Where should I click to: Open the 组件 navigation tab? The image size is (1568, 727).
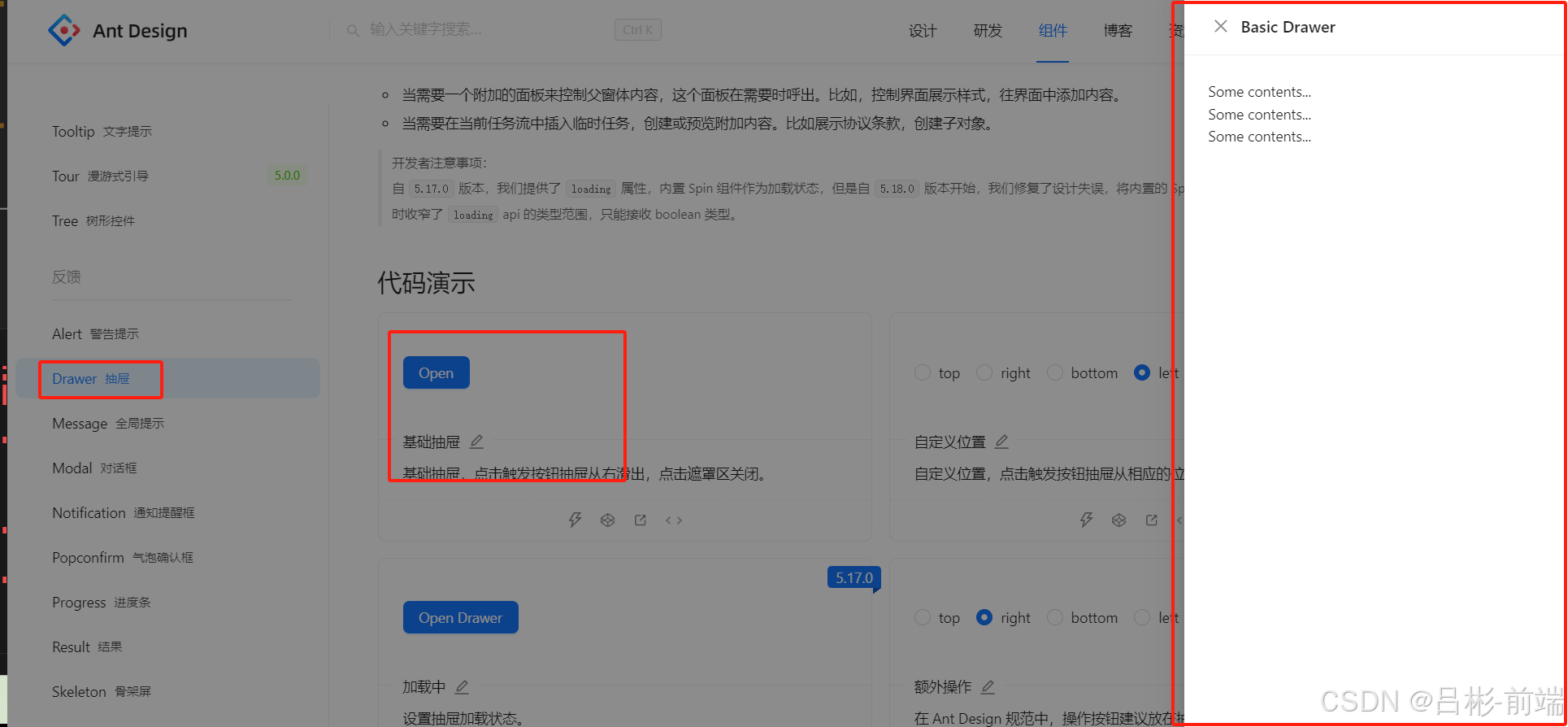pos(1053,31)
